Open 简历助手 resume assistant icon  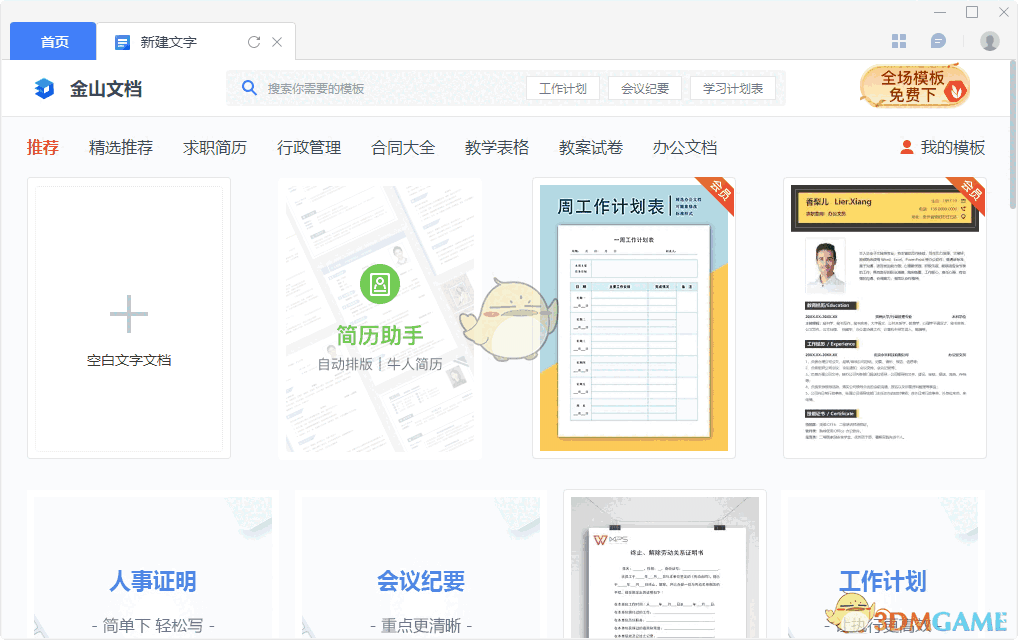pos(380,284)
